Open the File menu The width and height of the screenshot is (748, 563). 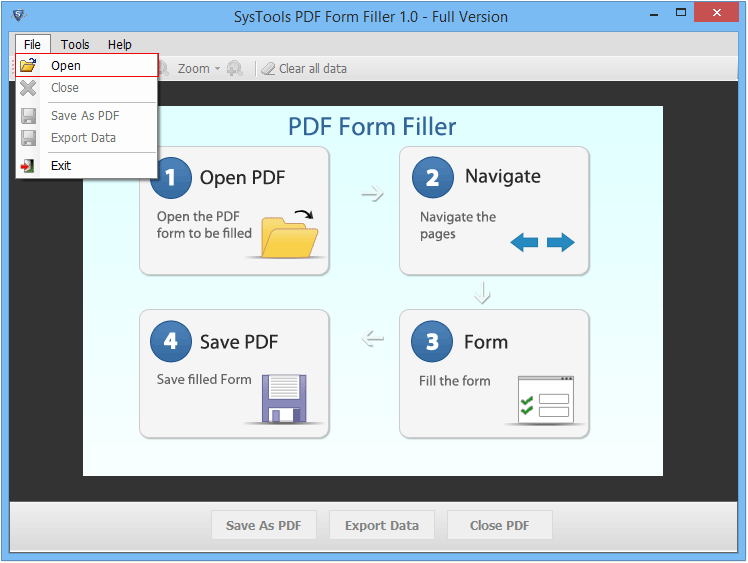click(x=32, y=44)
